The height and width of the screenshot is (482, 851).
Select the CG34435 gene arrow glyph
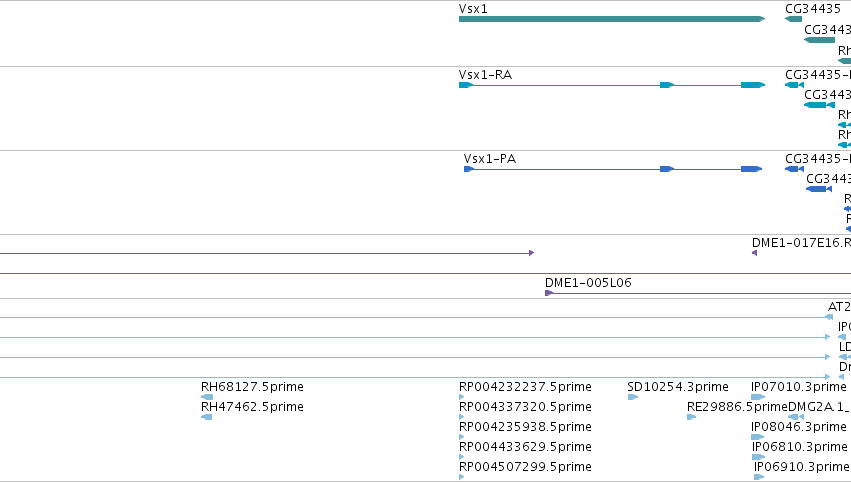point(793,19)
